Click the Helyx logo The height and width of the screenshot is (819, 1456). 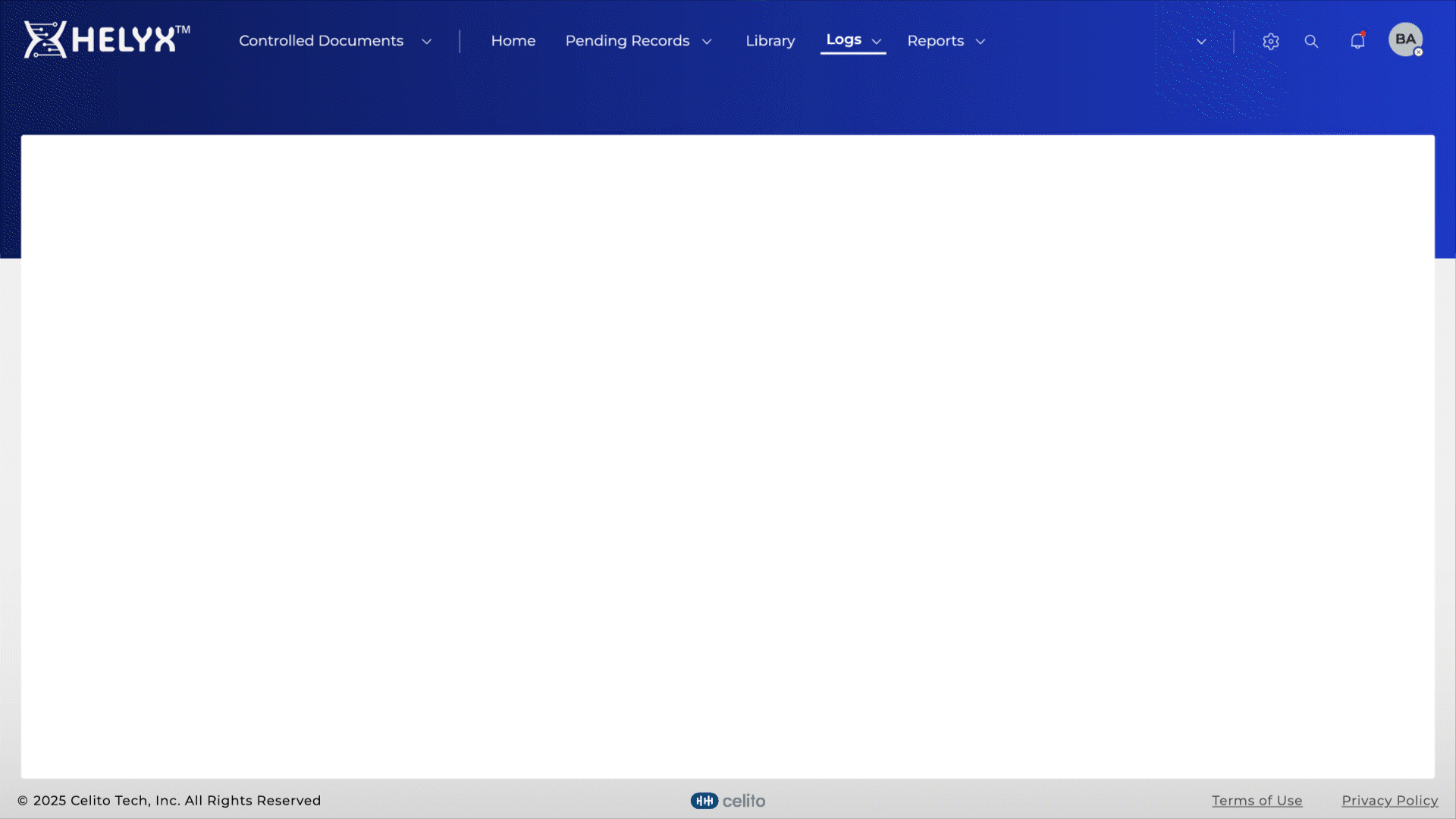click(x=106, y=39)
